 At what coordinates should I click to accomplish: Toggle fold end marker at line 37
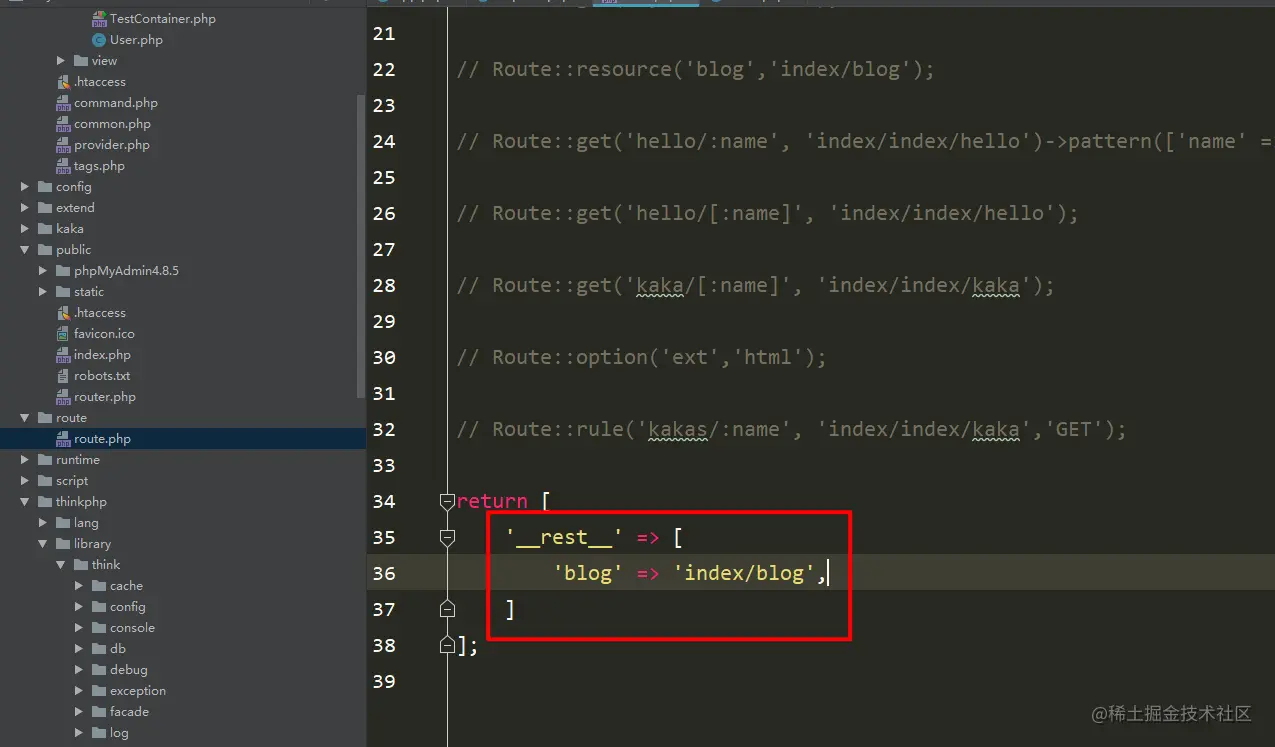click(447, 609)
